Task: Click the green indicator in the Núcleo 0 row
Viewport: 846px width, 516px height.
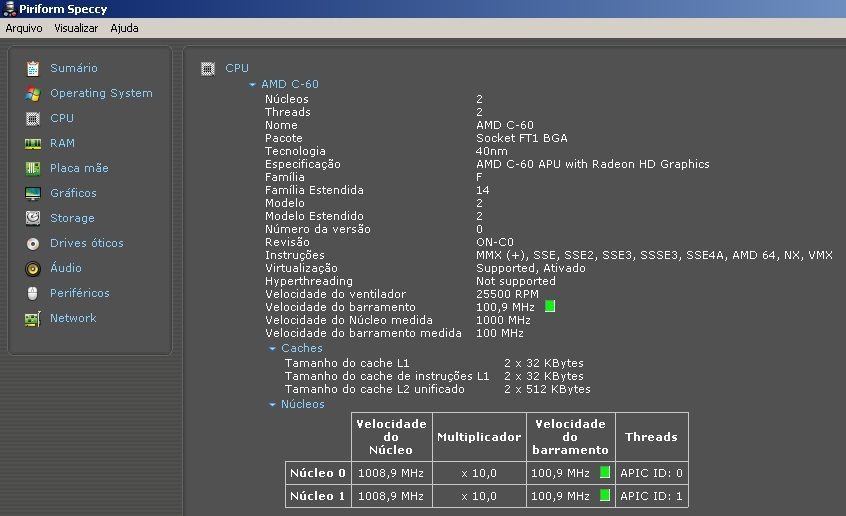Action: point(605,472)
